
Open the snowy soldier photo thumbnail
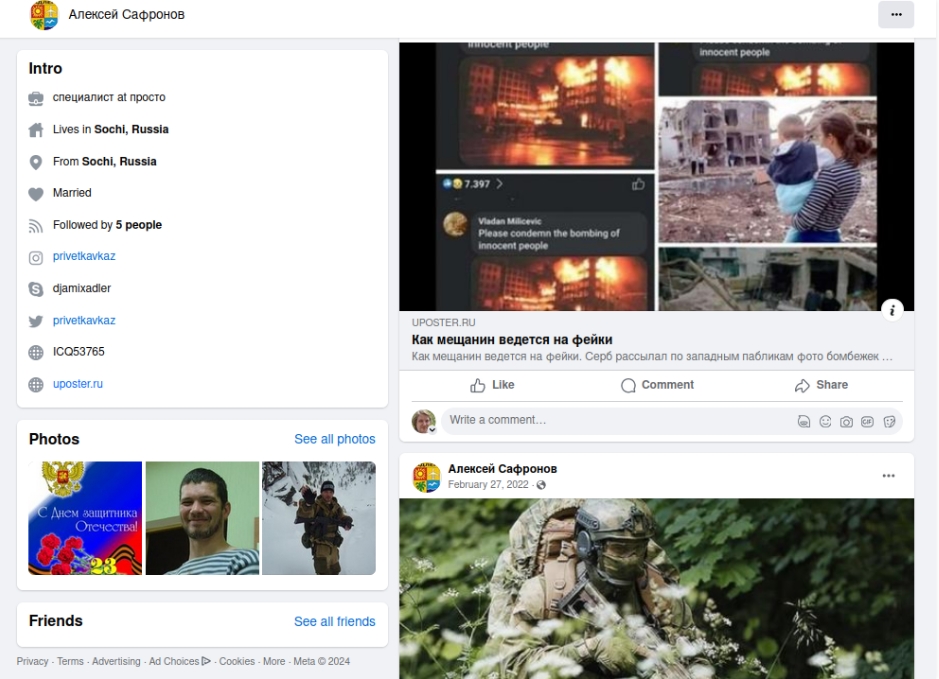319,518
